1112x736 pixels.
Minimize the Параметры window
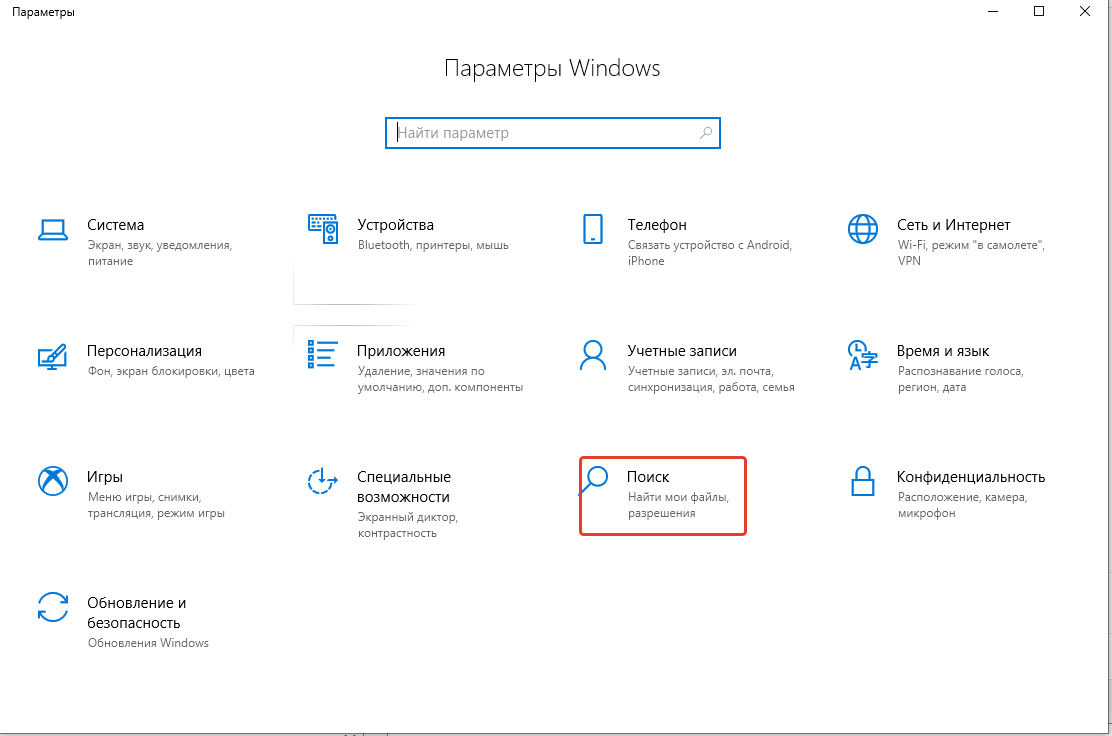pyautogui.click(x=993, y=11)
